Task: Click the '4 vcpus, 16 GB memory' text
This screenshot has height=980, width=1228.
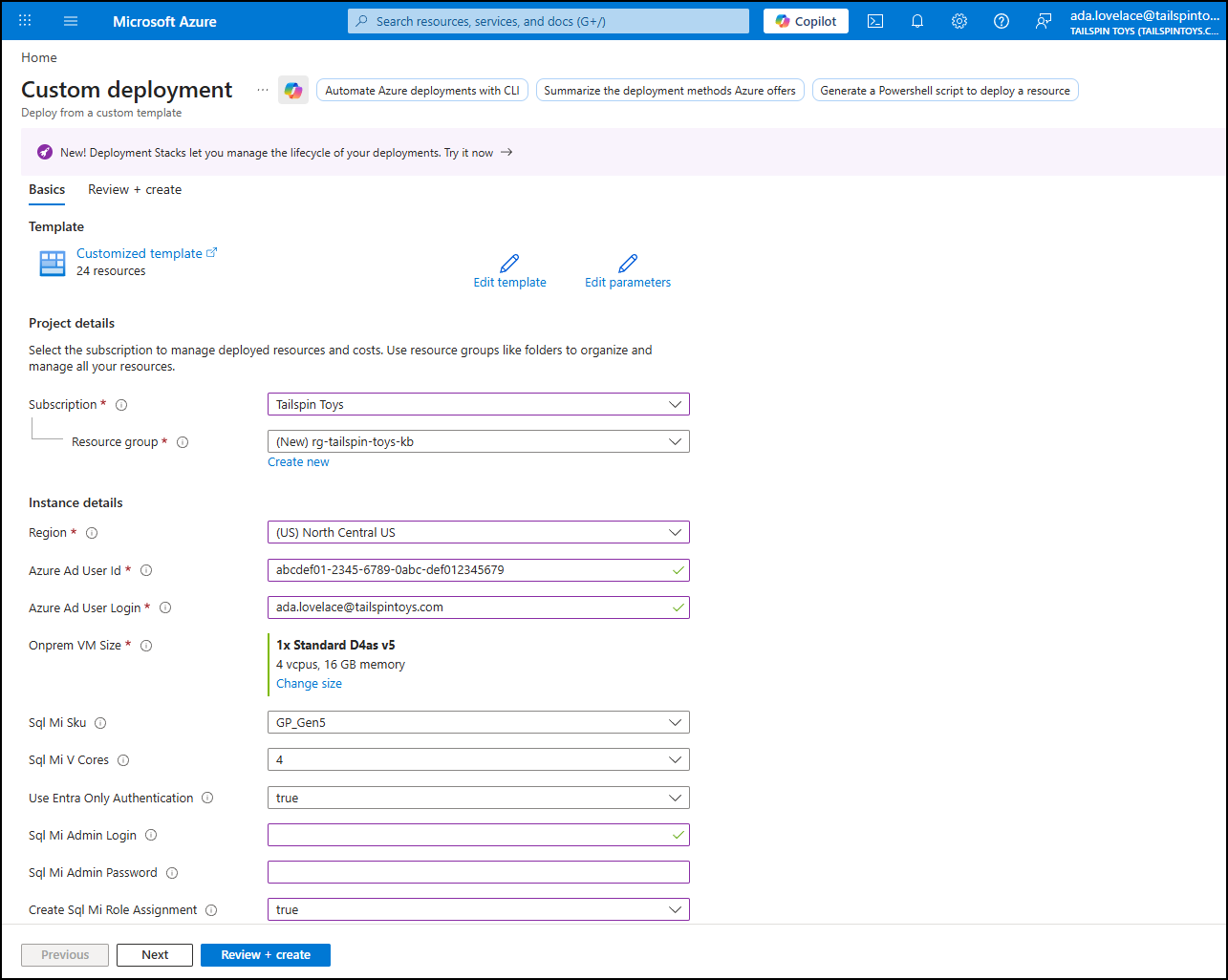Action: click(x=340, y=665)
